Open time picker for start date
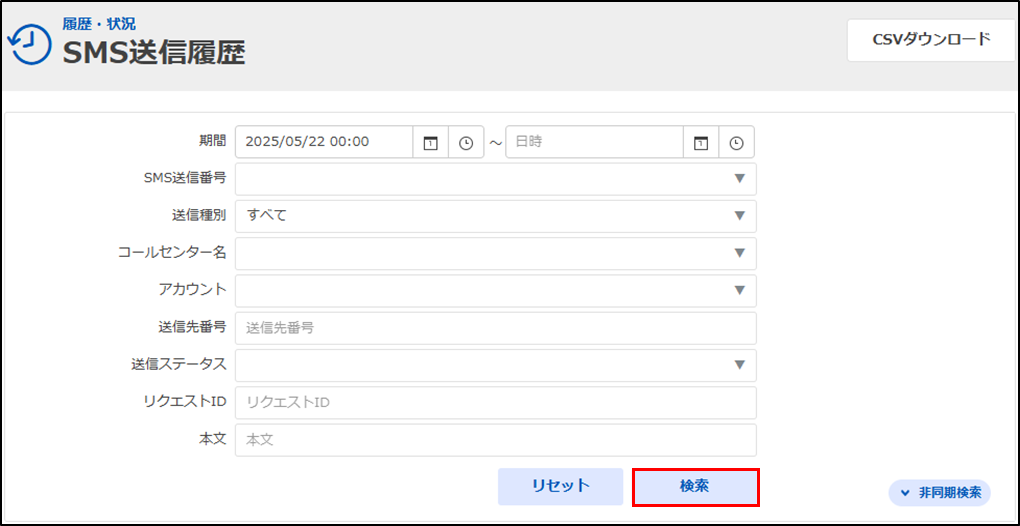1020x526 pixels. tap(466, 143)
